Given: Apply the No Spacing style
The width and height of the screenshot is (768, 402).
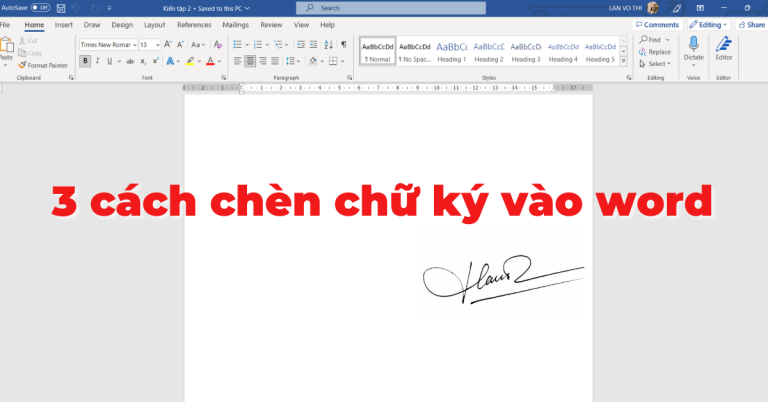Looking at the screenshot, I should click(415, 51).
